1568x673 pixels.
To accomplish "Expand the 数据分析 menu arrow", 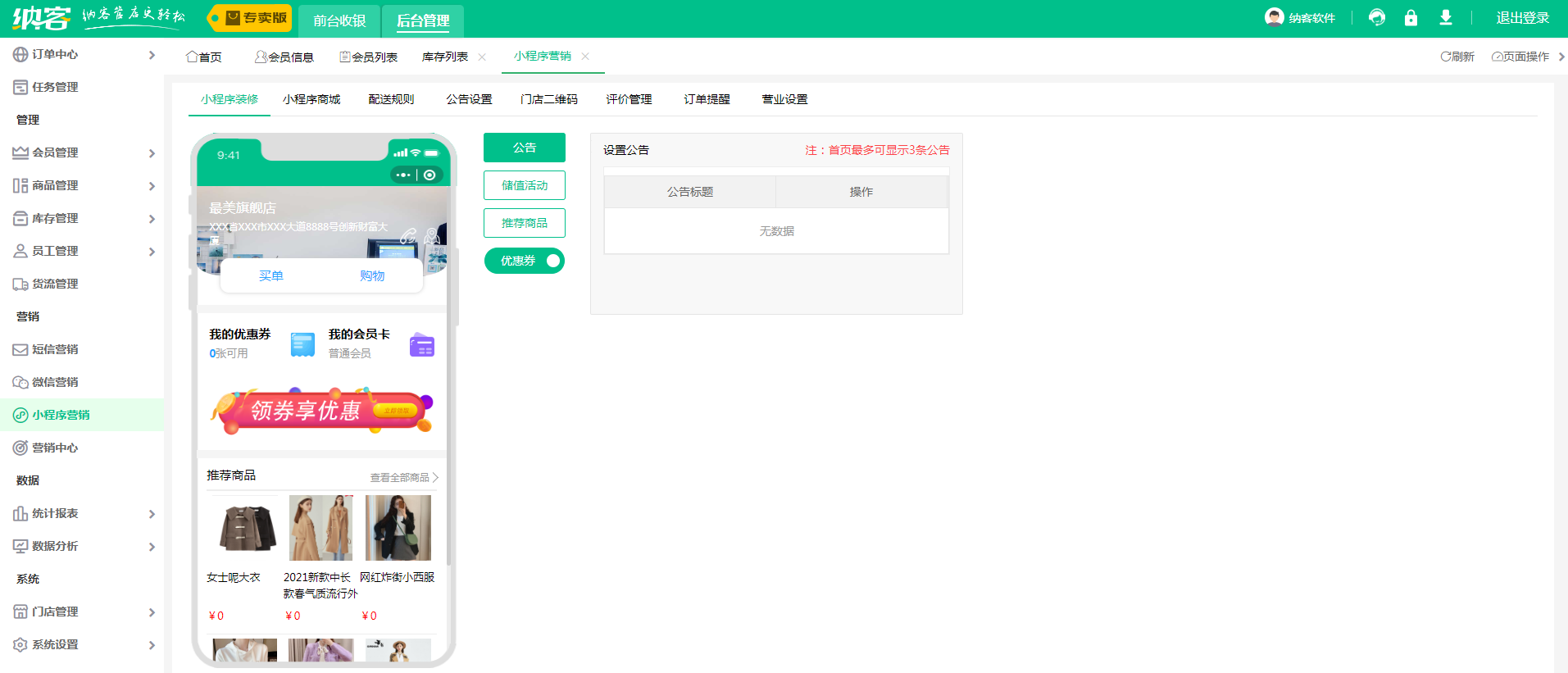I will click(x=152, y=547).
